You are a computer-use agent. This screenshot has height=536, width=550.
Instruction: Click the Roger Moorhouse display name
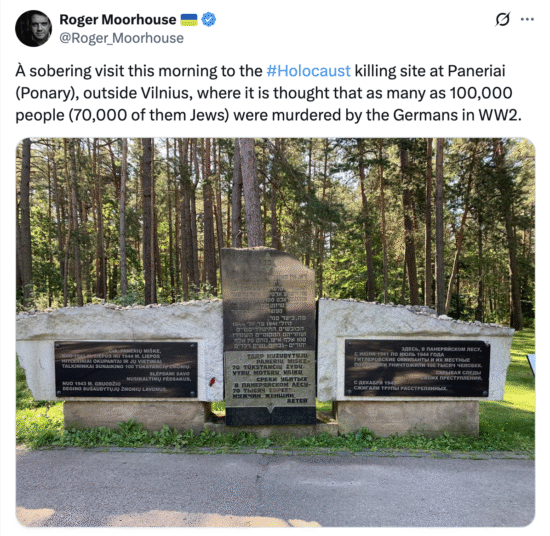point(118,20)
